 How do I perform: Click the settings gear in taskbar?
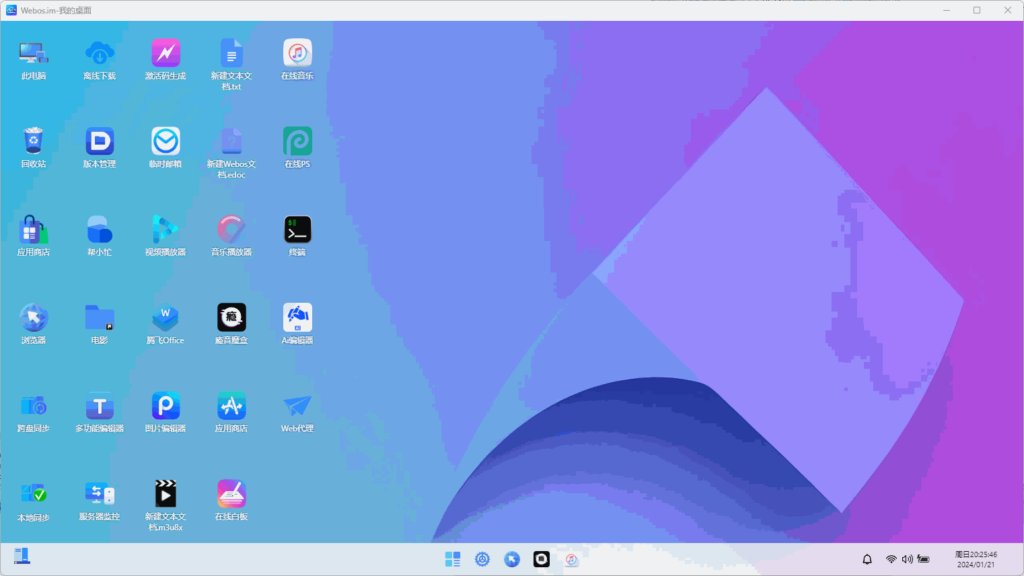pyautogui.click(x=482, y=559)
